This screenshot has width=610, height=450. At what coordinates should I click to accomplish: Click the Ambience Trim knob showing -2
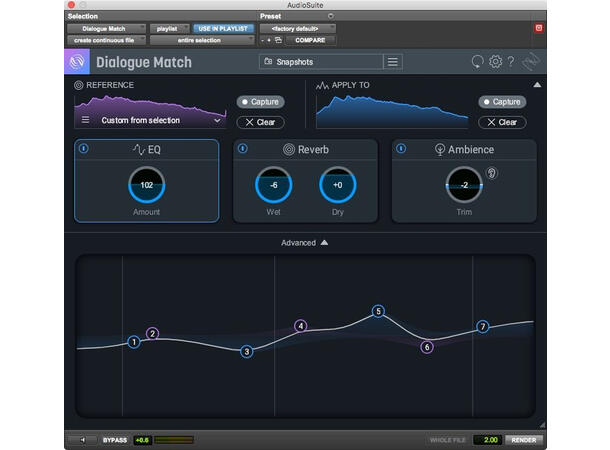click(464, 185)
